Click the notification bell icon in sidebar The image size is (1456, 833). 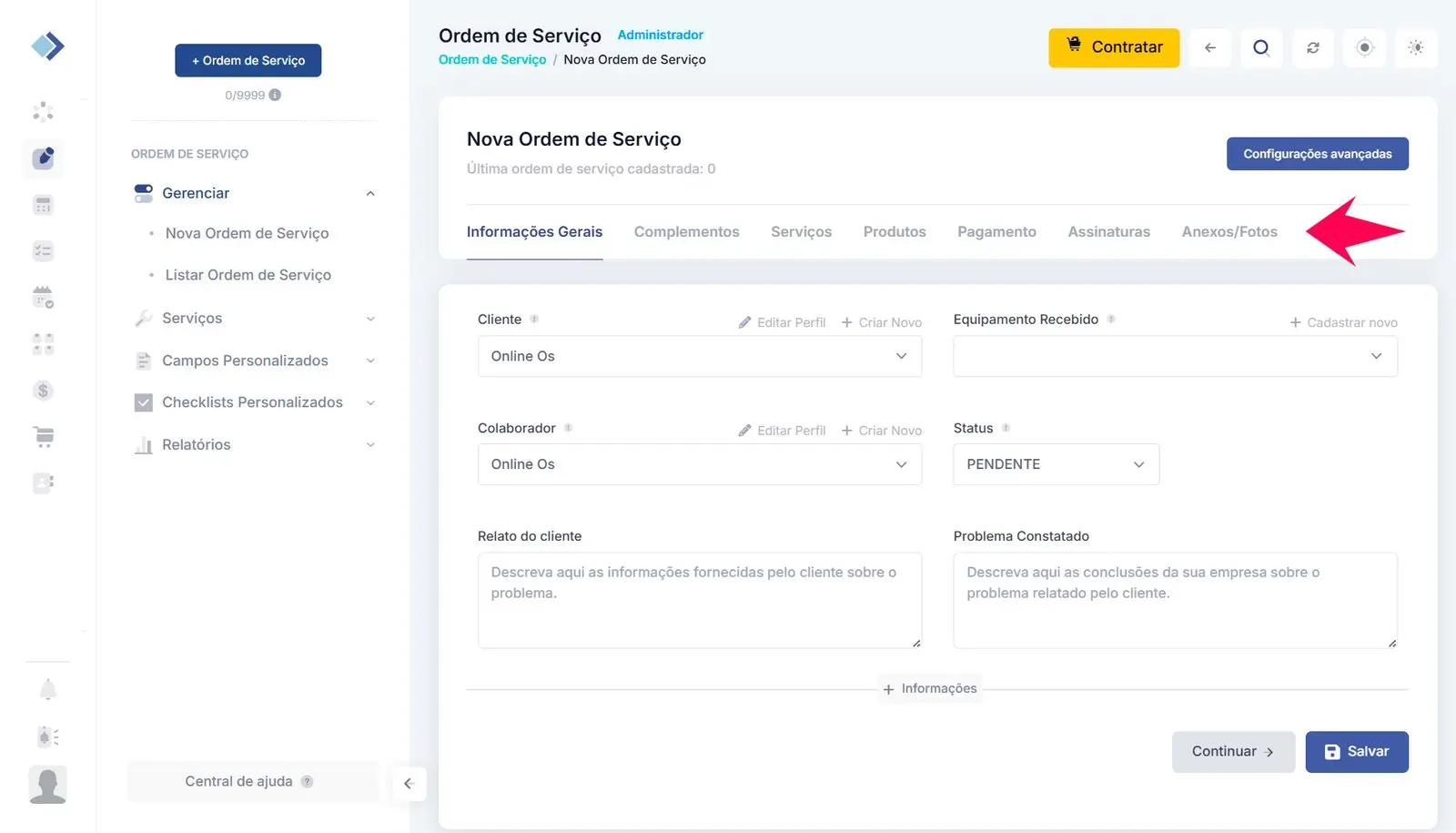[x=48, y=690]
